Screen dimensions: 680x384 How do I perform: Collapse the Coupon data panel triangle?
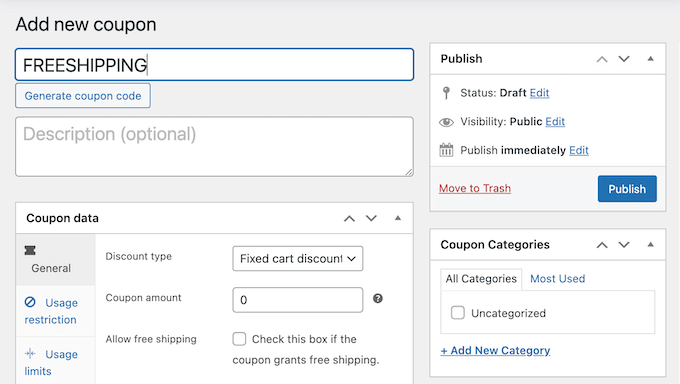[x=398, y=218]
